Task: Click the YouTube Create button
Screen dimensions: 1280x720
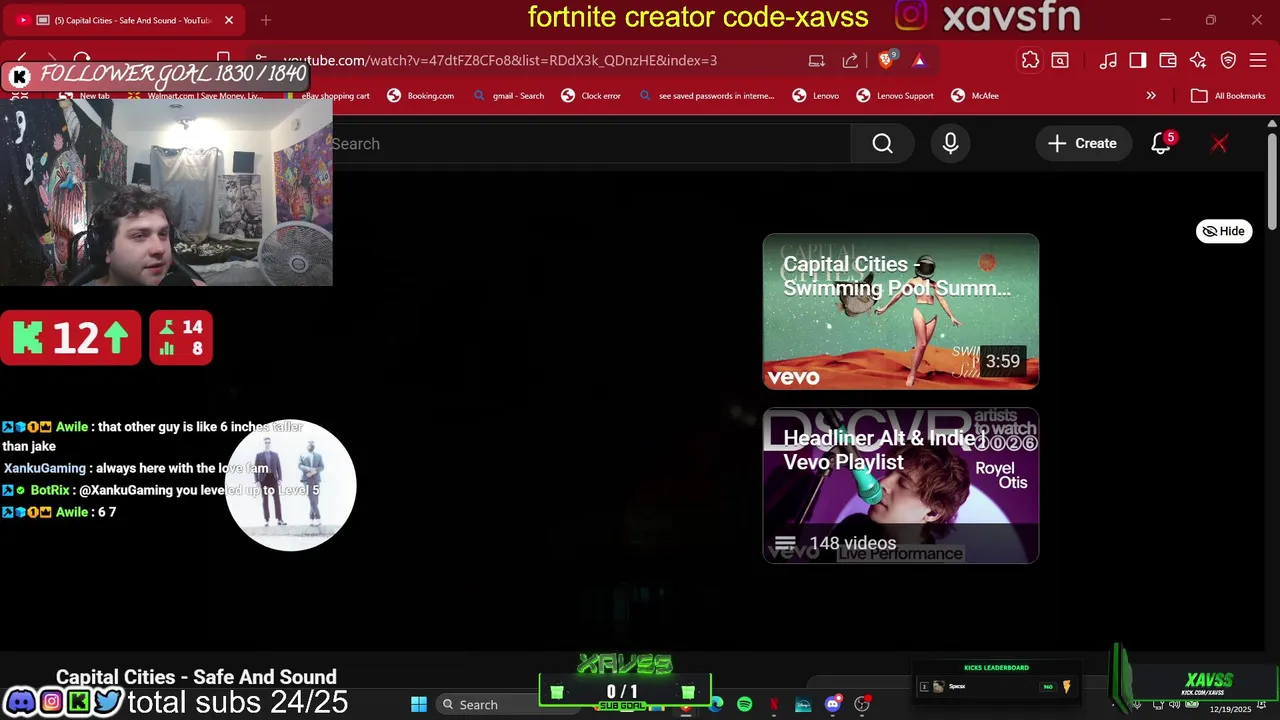Action: (x=1082, y=144)
